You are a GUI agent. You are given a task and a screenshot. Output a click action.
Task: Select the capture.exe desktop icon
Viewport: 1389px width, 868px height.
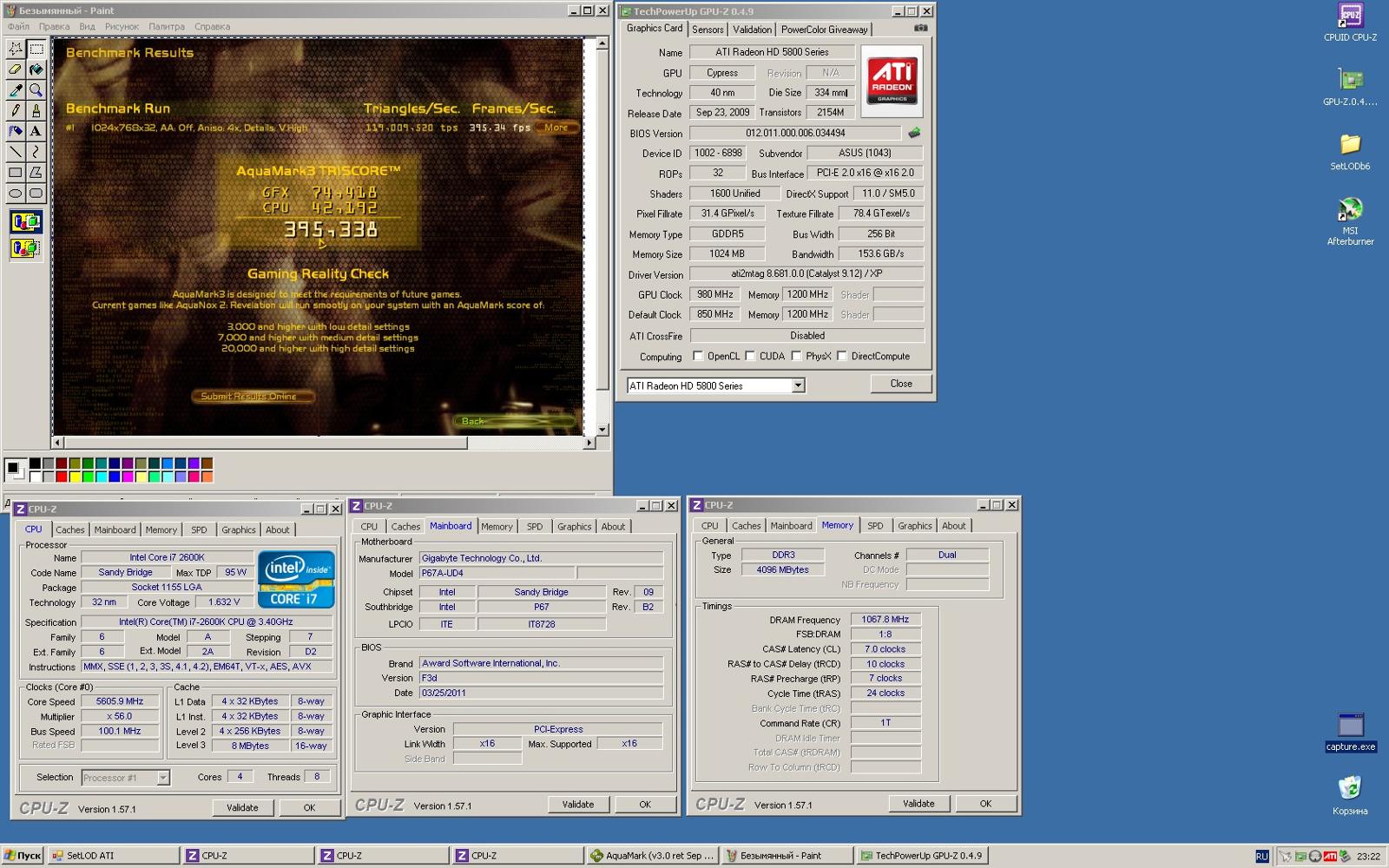tap(1351, 732)
